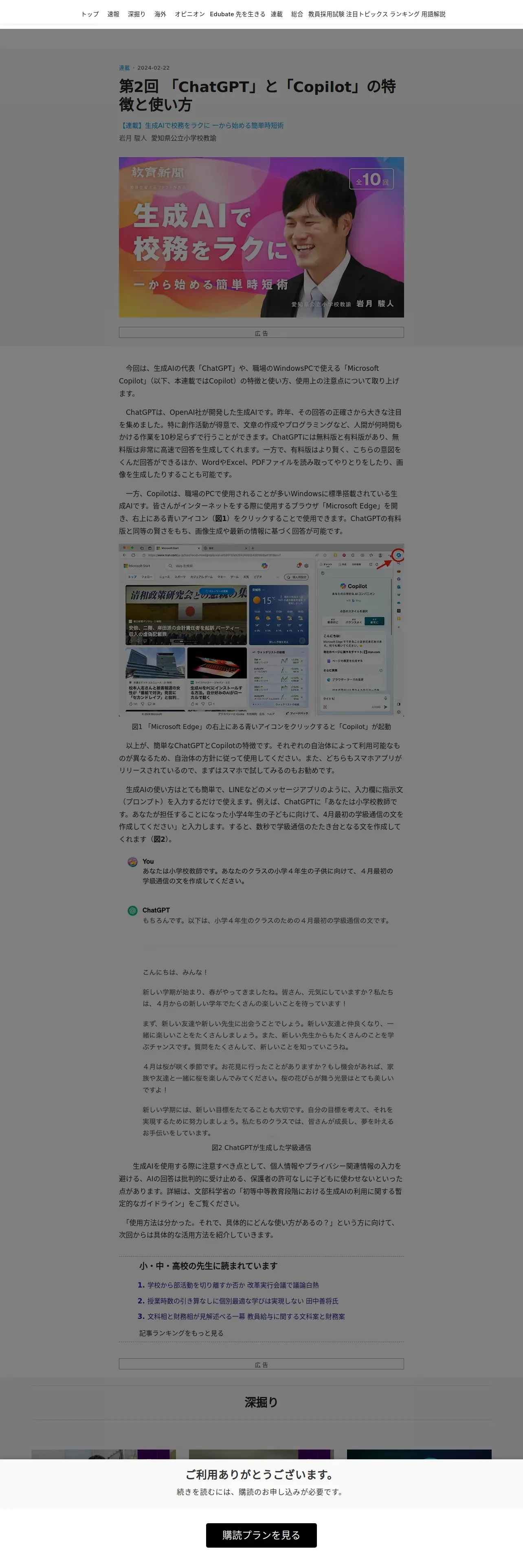Click the You user avatar in the chat figure
The image size is (523, 1568).
click(132, 862)
